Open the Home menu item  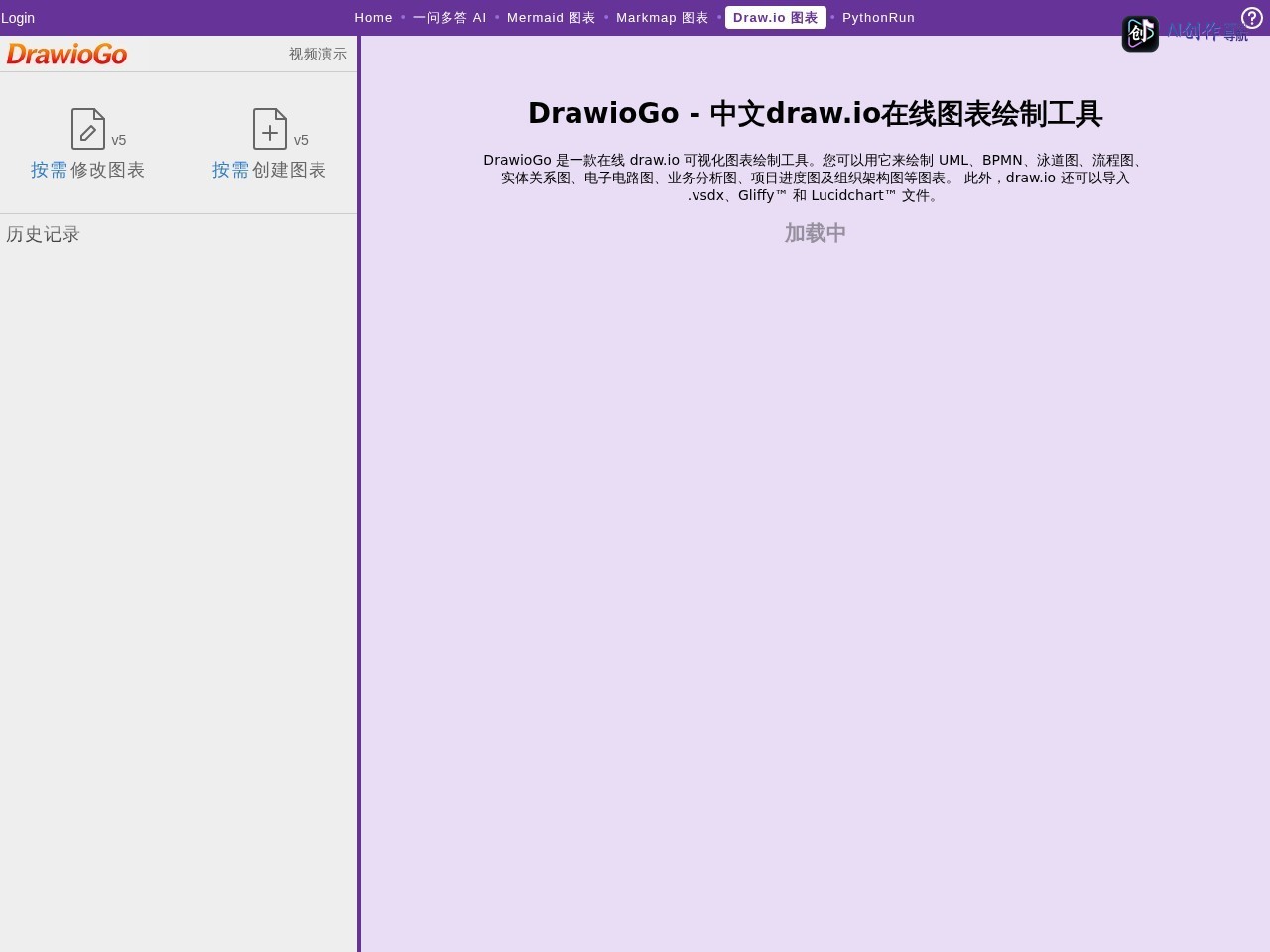(374, 17)
